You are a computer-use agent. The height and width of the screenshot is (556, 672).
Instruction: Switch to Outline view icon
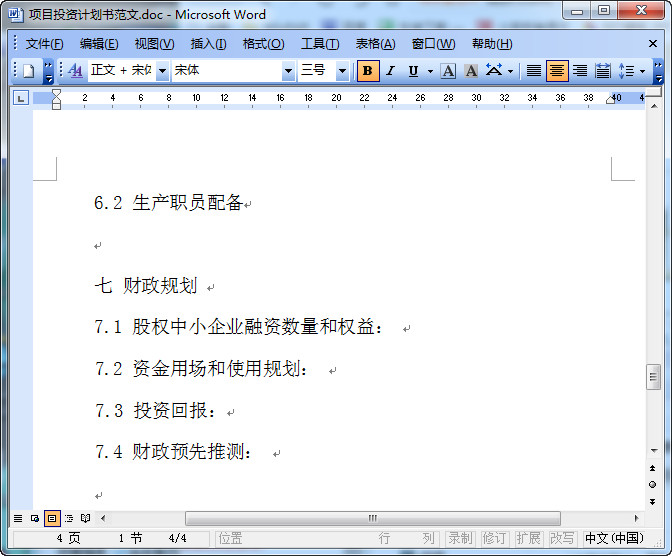[x=69, y=519]
